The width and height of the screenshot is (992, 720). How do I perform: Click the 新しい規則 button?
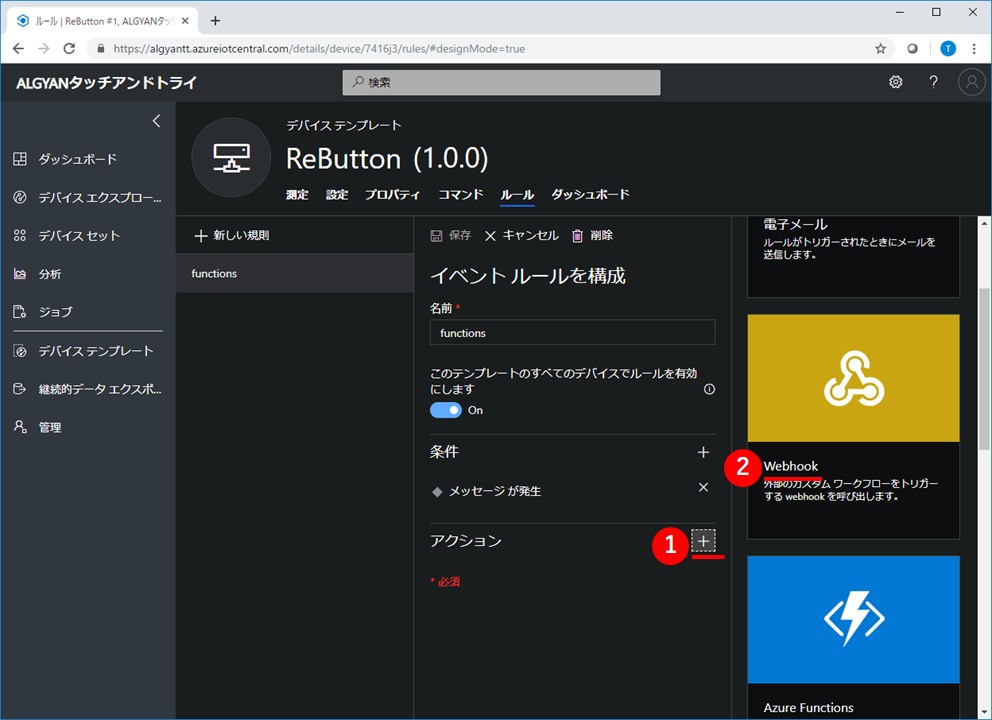[x=232, y=235]
